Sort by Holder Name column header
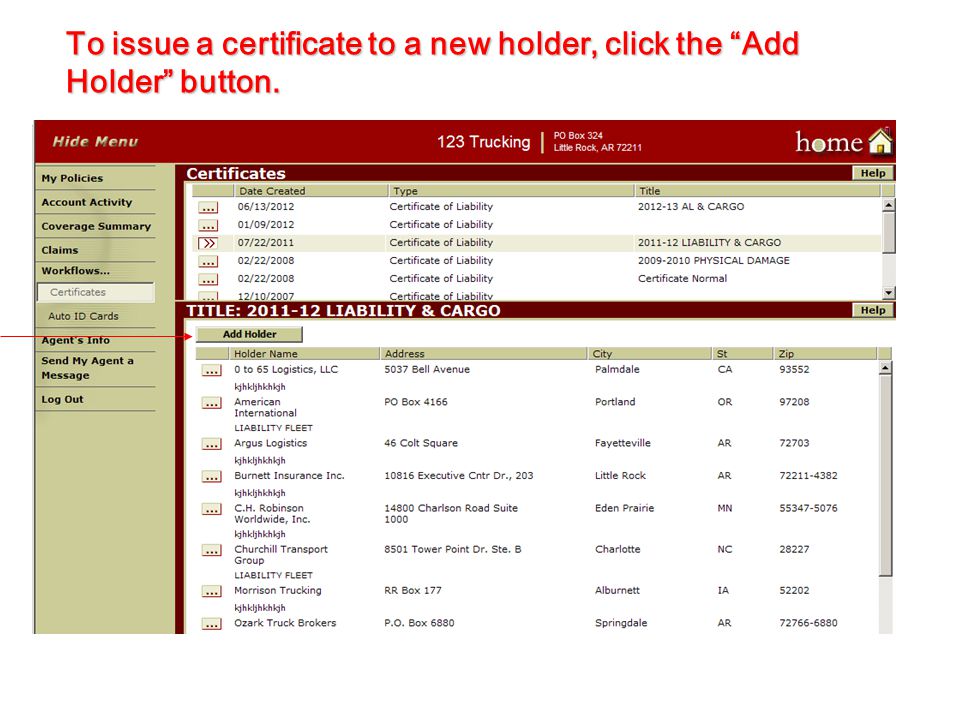This screenshot has height=720, width=960. coord(304,354)
